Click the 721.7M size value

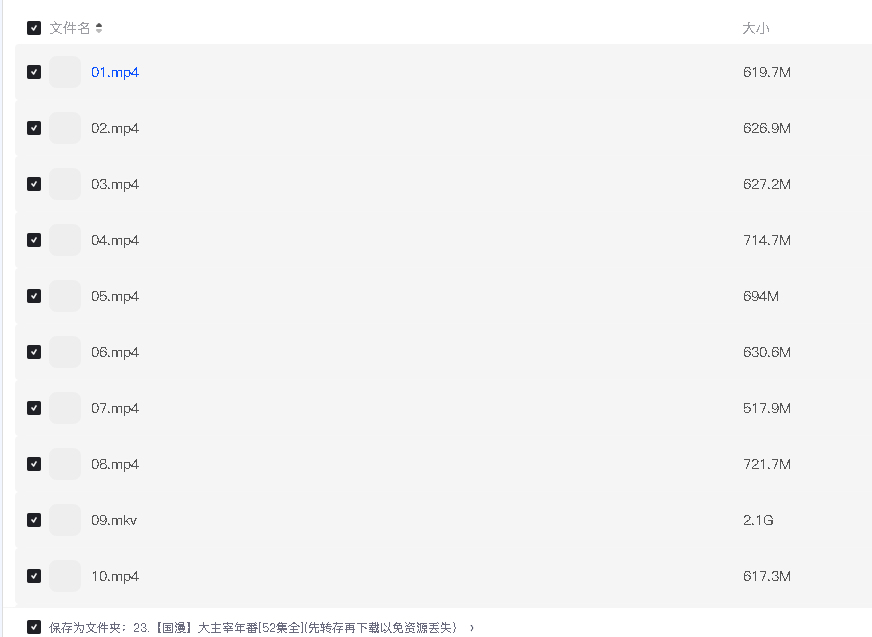click(x=767, y=465)
